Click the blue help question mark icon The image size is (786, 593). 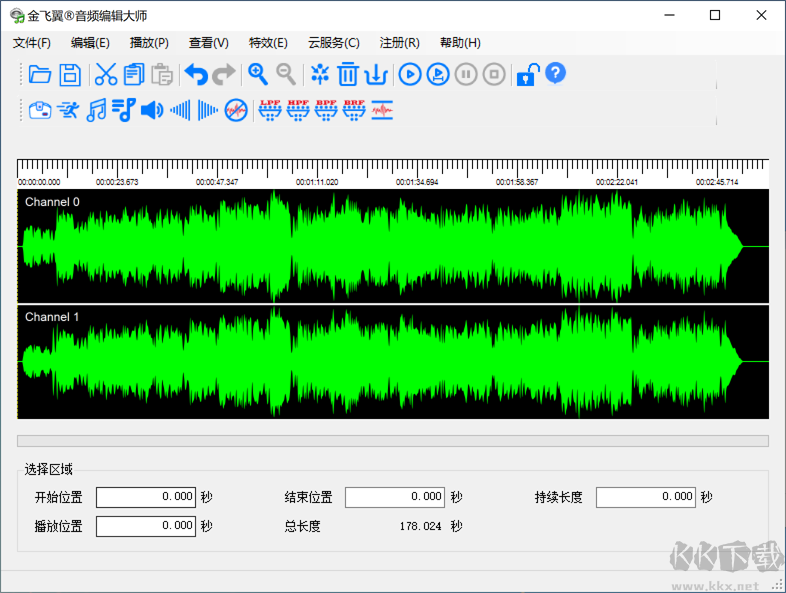(556, 73)
